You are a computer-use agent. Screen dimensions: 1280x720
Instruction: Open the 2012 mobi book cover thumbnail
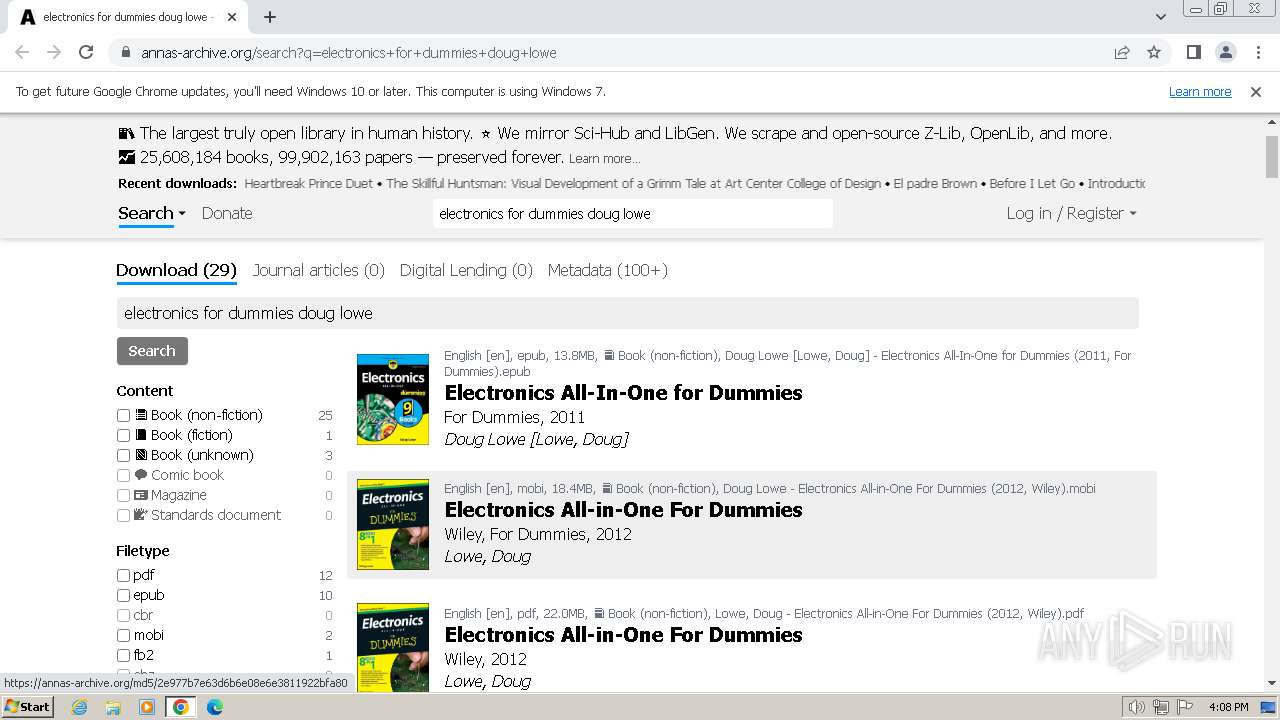(393, 525)
